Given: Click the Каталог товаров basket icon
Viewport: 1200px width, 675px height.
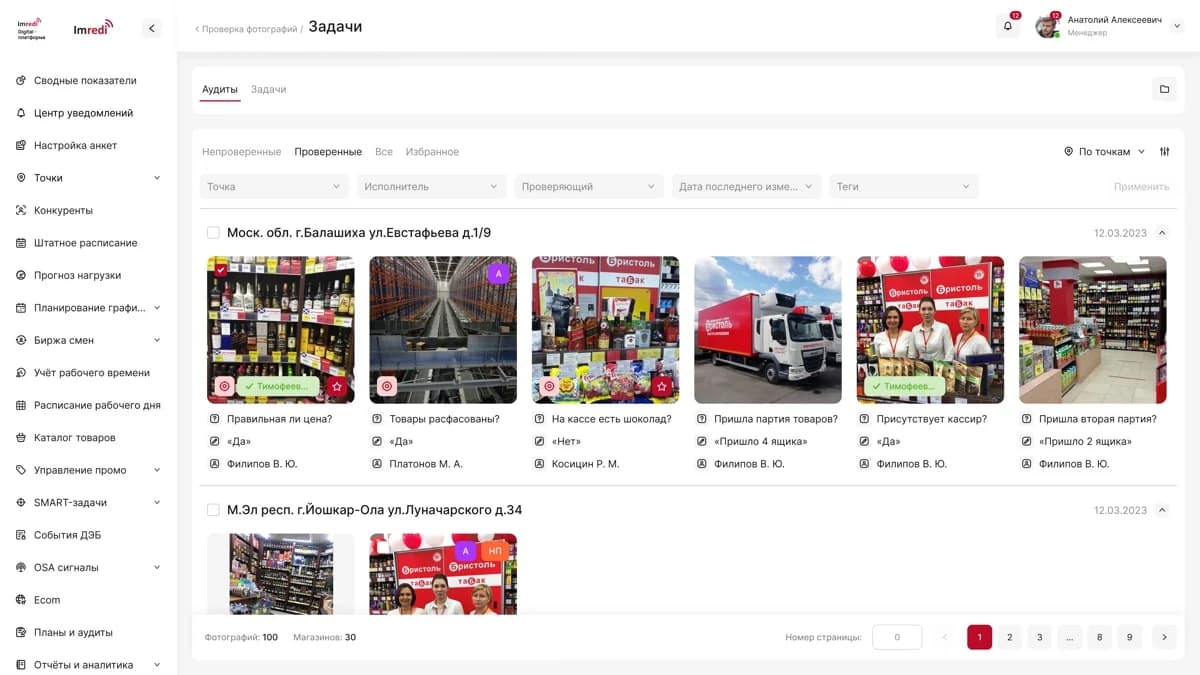Looking at the screenshot, I should pos(22,438).
